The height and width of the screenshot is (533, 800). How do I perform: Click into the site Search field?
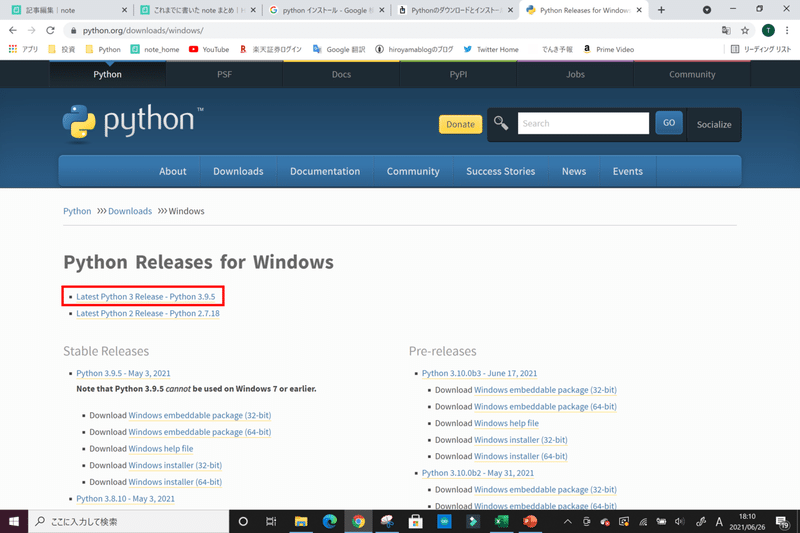583,123
